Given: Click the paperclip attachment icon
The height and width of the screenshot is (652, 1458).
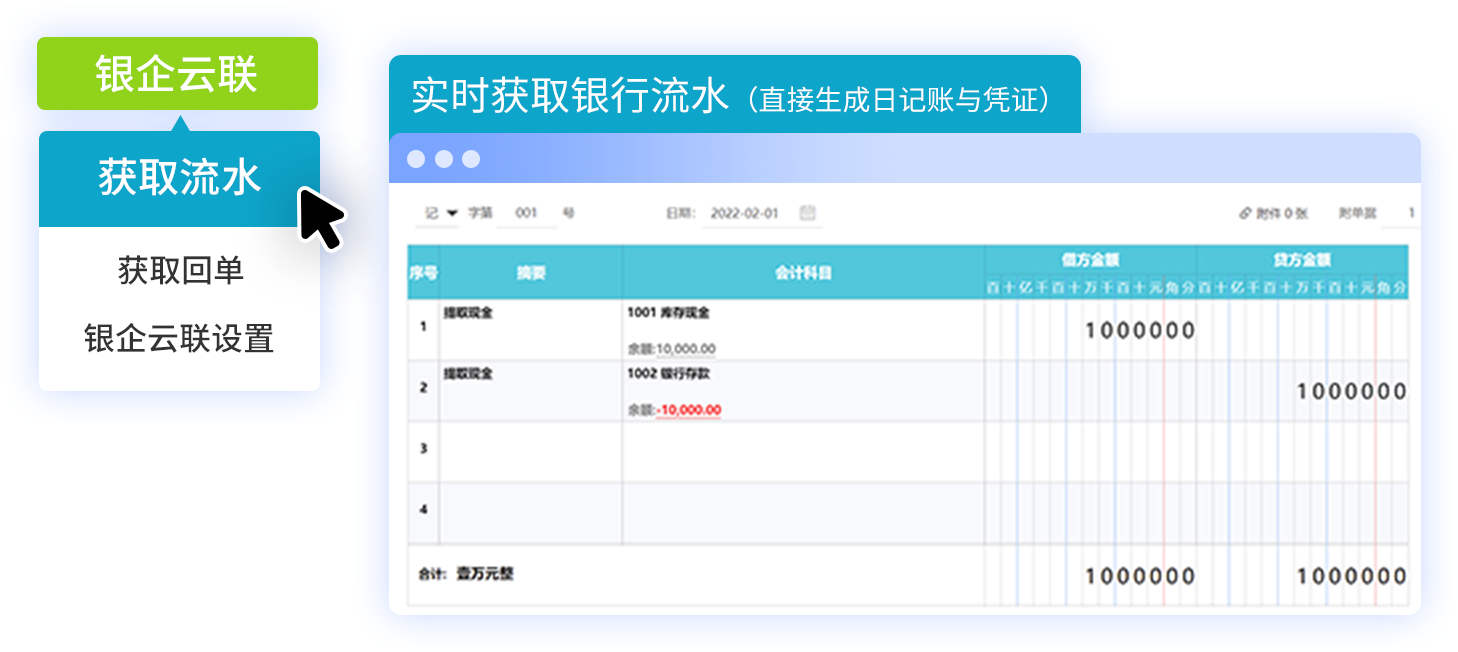Looking at the screenshot, I should pos(1245,213).
